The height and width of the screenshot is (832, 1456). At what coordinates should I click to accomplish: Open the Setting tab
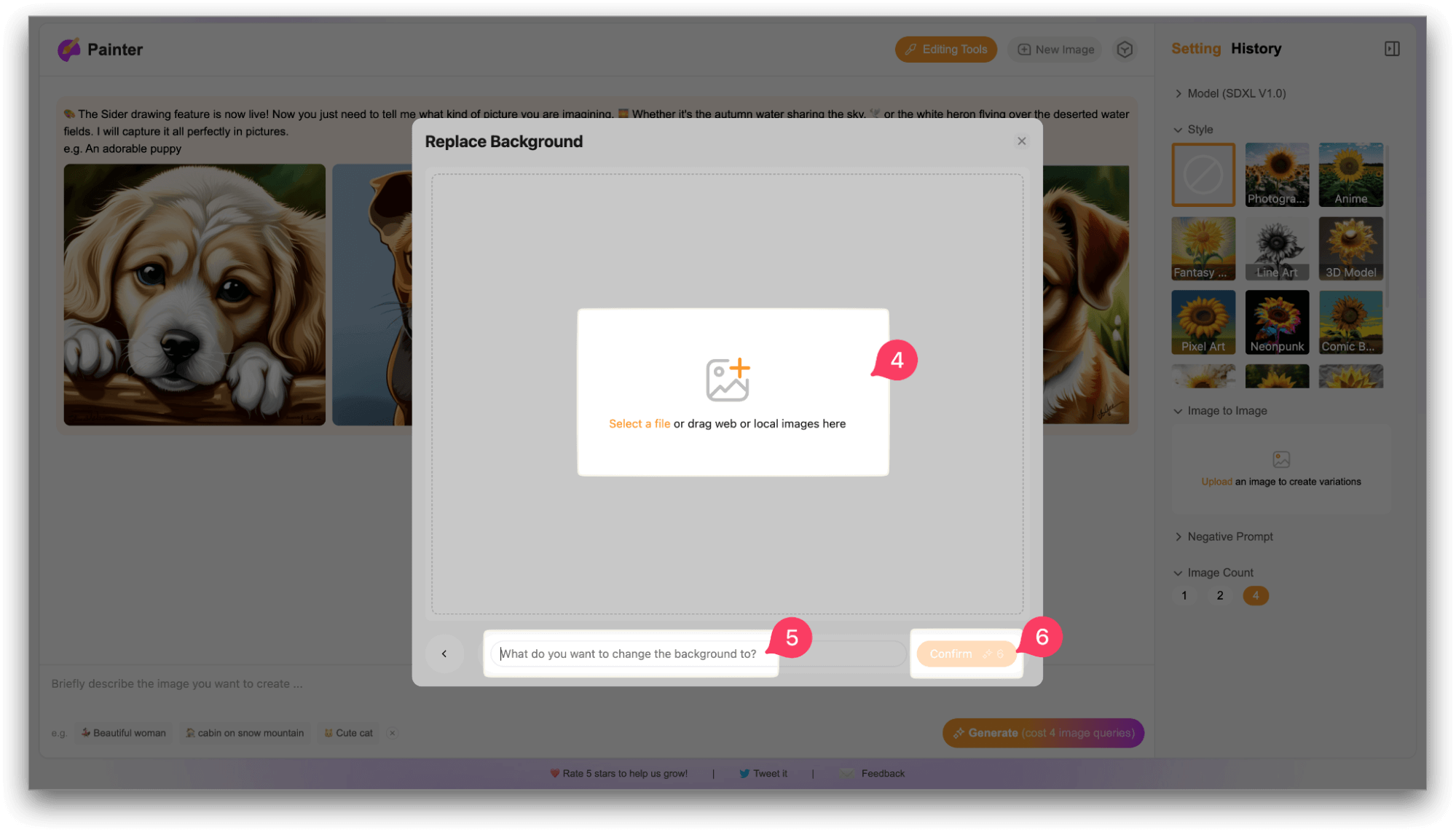point(1195,49)
